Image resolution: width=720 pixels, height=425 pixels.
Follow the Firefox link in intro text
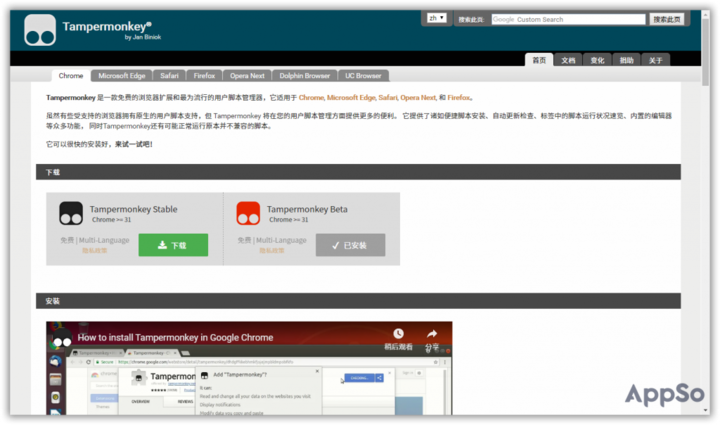[x=459, y=97]
